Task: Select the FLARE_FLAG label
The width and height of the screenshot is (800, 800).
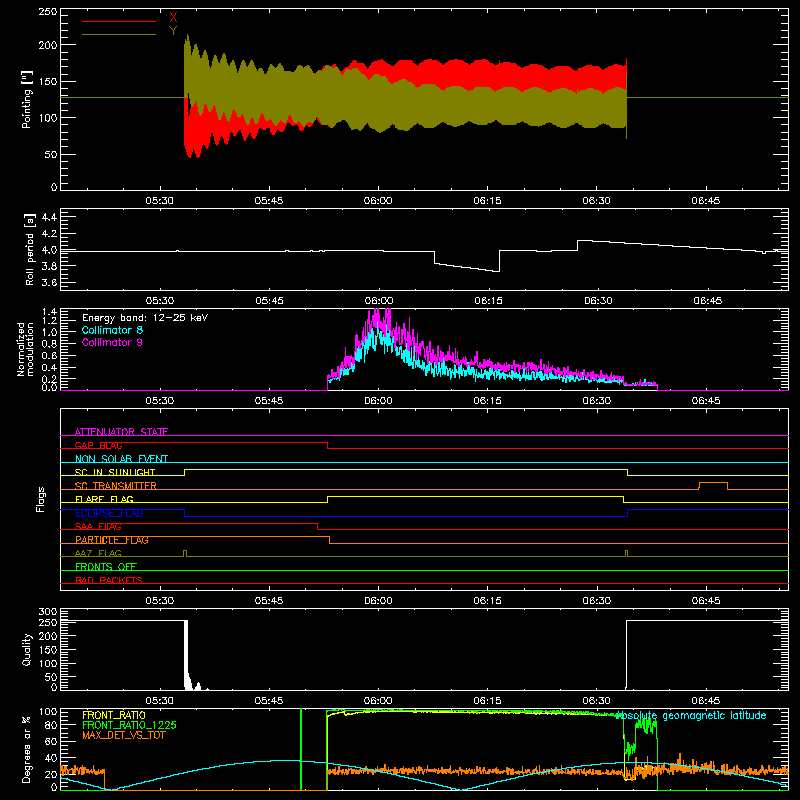Action: click(x=104, y=499)
